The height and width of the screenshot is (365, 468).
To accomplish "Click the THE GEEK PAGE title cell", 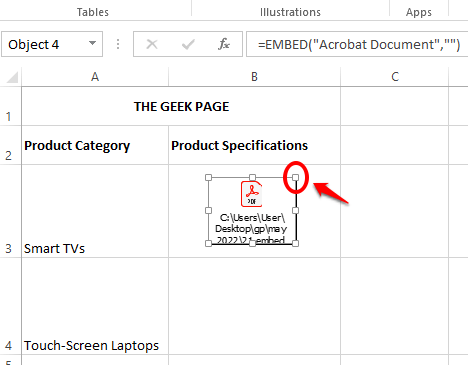I will coord(181,107).
